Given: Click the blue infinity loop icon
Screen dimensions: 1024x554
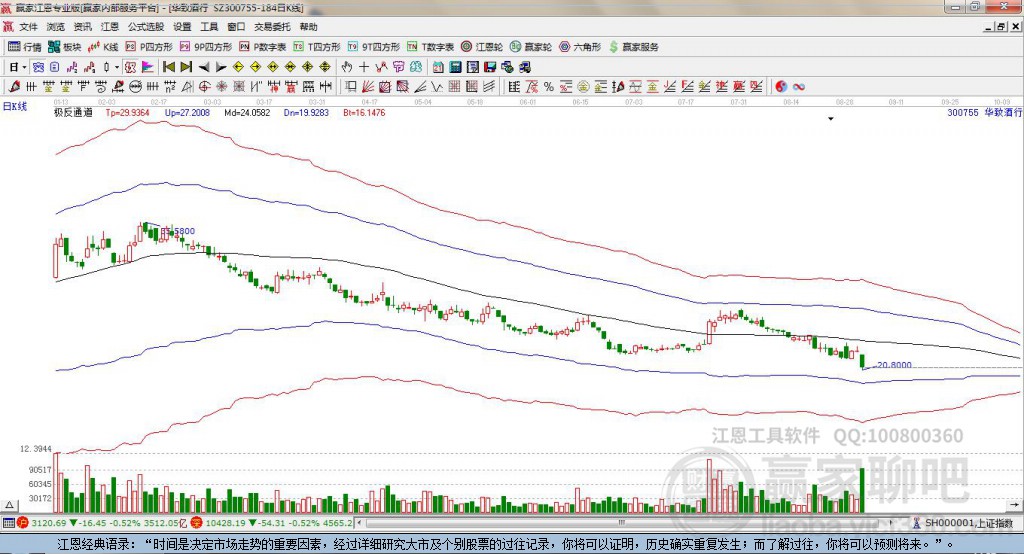Looking at the screenshot, I should [x=798, y=86].
